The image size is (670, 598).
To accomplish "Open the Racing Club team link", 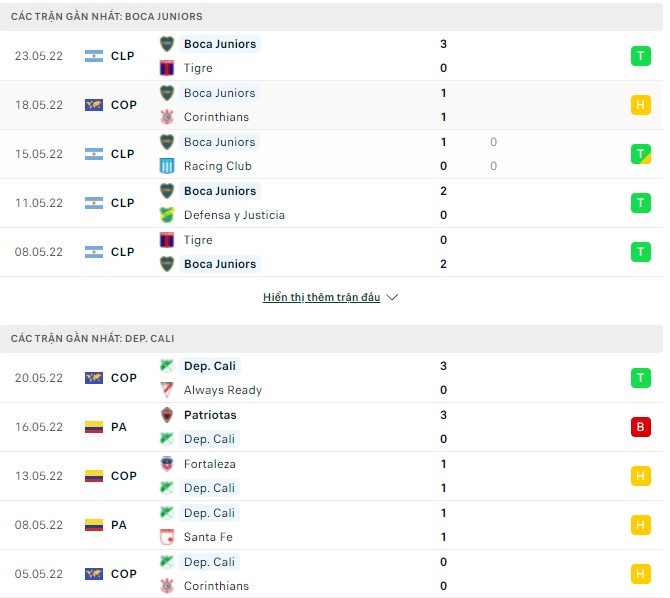I will [217, 166].
